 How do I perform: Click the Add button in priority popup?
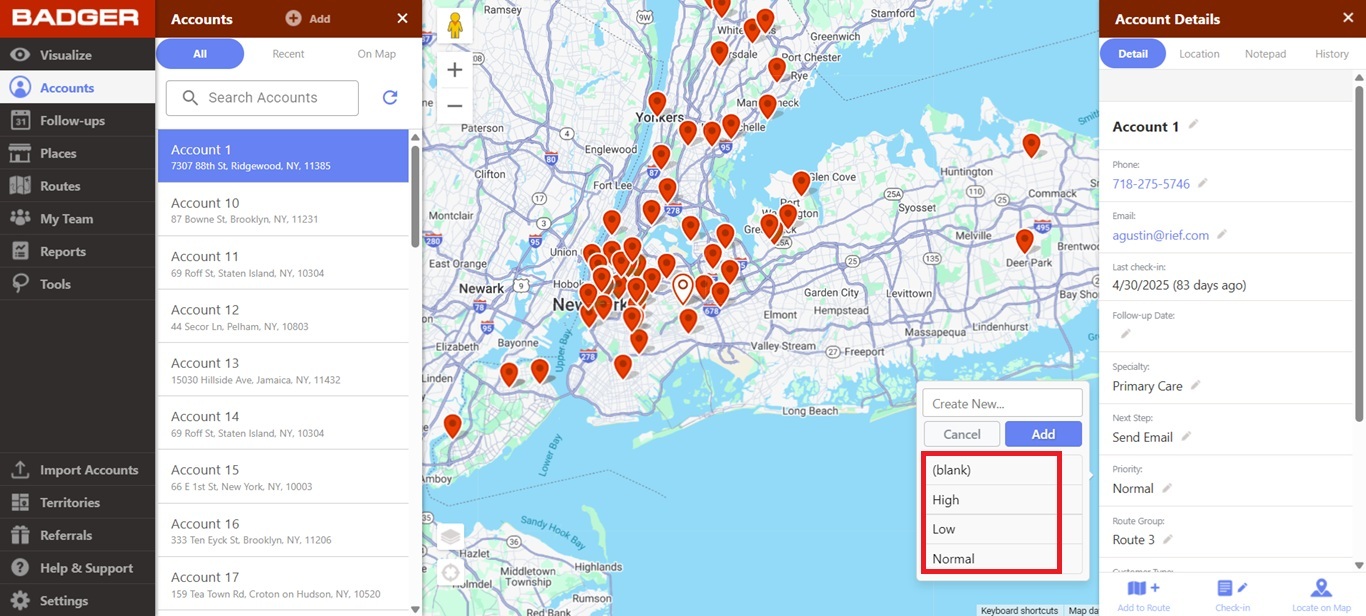coord(1043,434)
